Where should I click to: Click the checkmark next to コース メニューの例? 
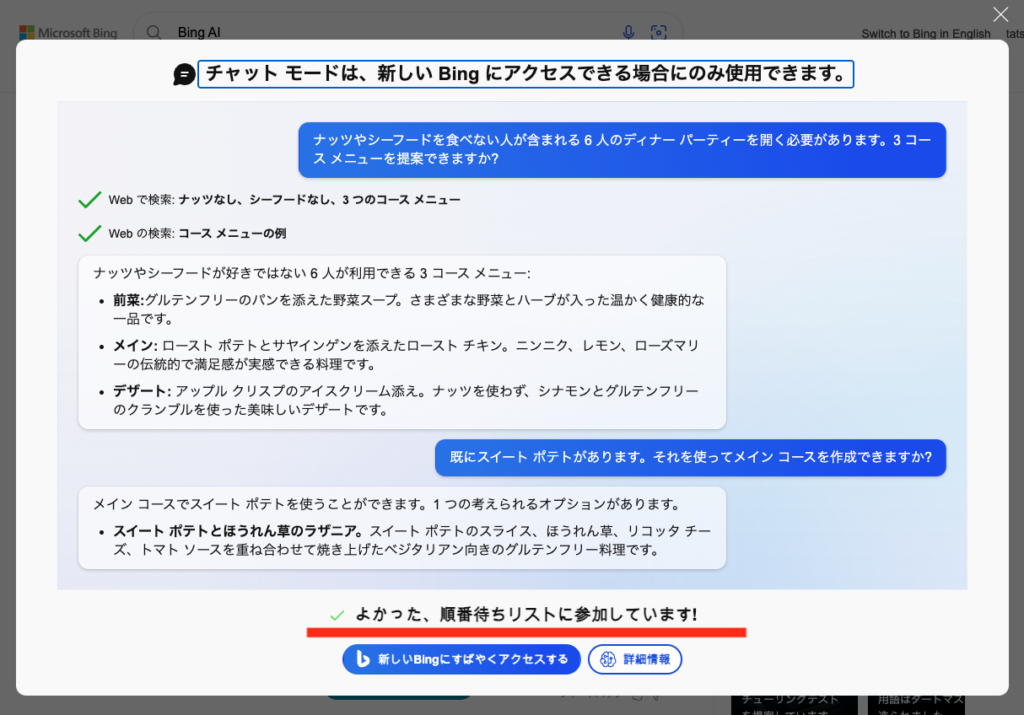pyautogui.click(x=89, y=233)
